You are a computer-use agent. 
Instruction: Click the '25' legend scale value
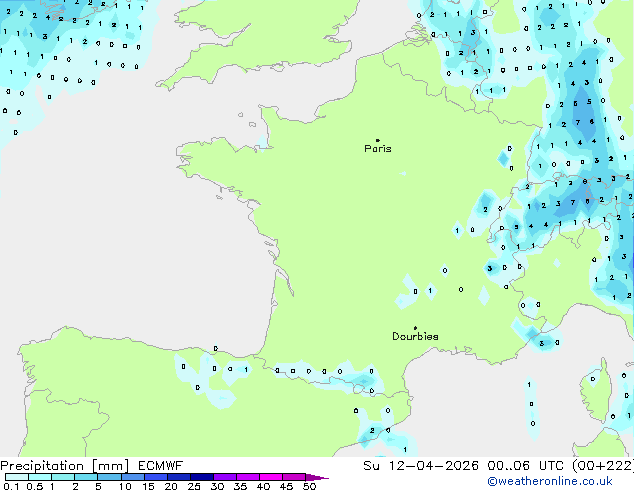coord(194,486)
